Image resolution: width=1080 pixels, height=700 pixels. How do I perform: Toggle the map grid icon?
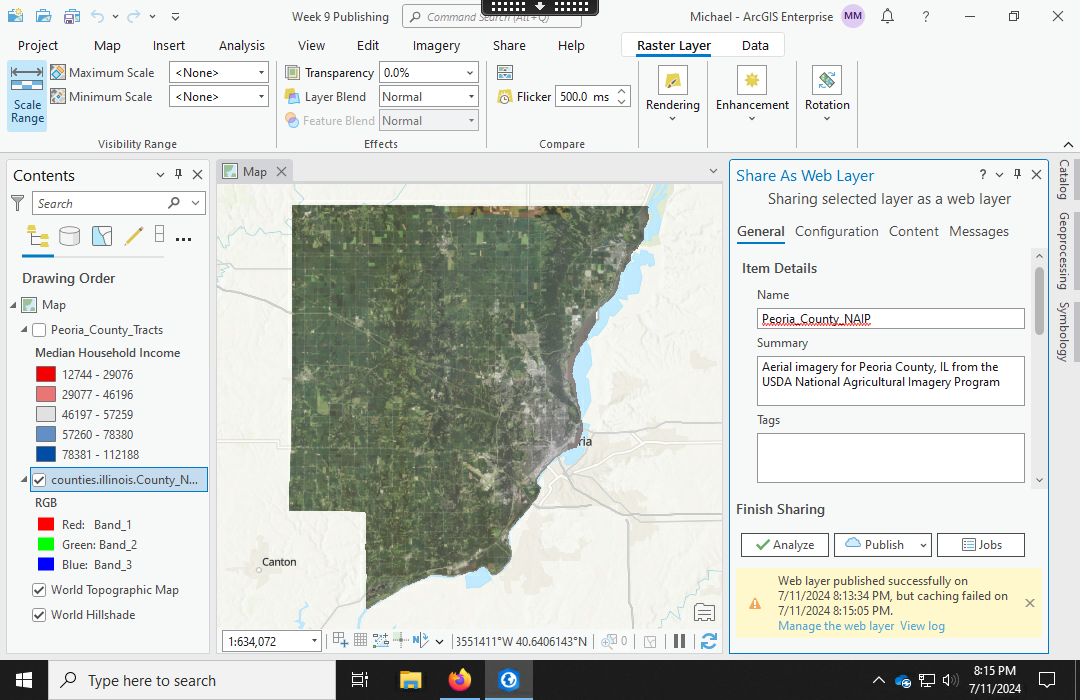[360, 640]
